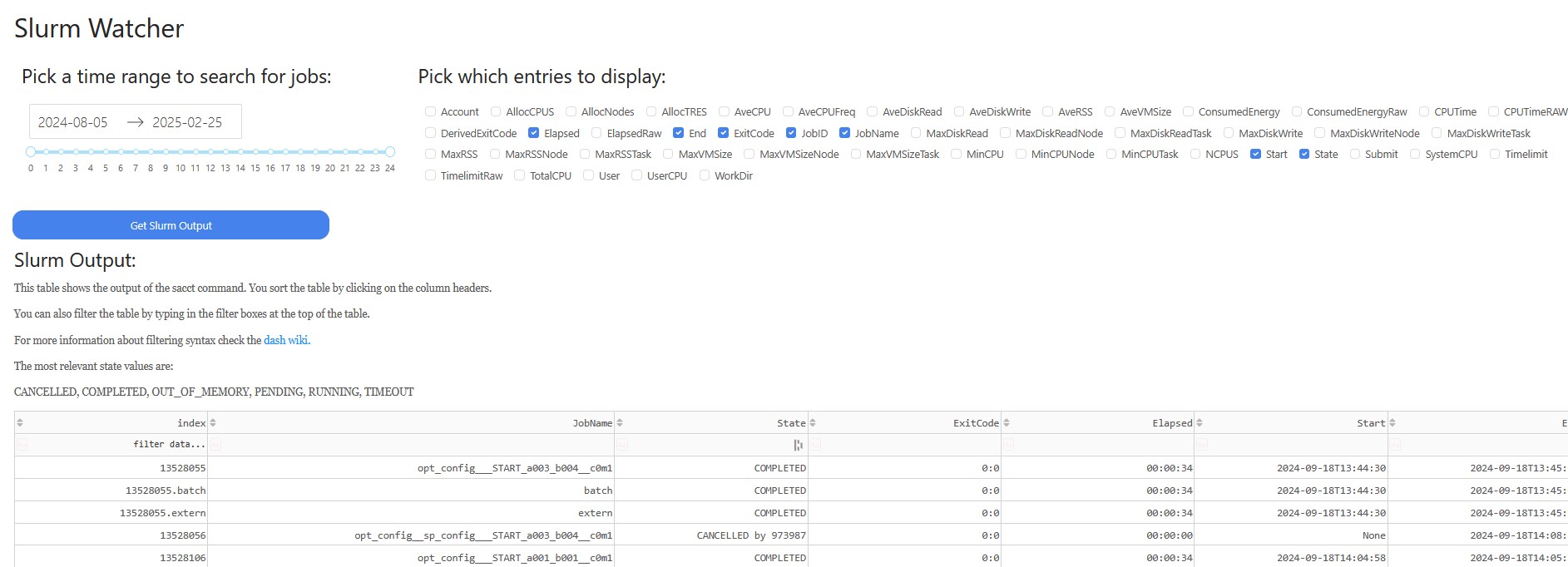Open the dash wiki link
This screenshot has width=1568, height=567.
pos(286,340)
